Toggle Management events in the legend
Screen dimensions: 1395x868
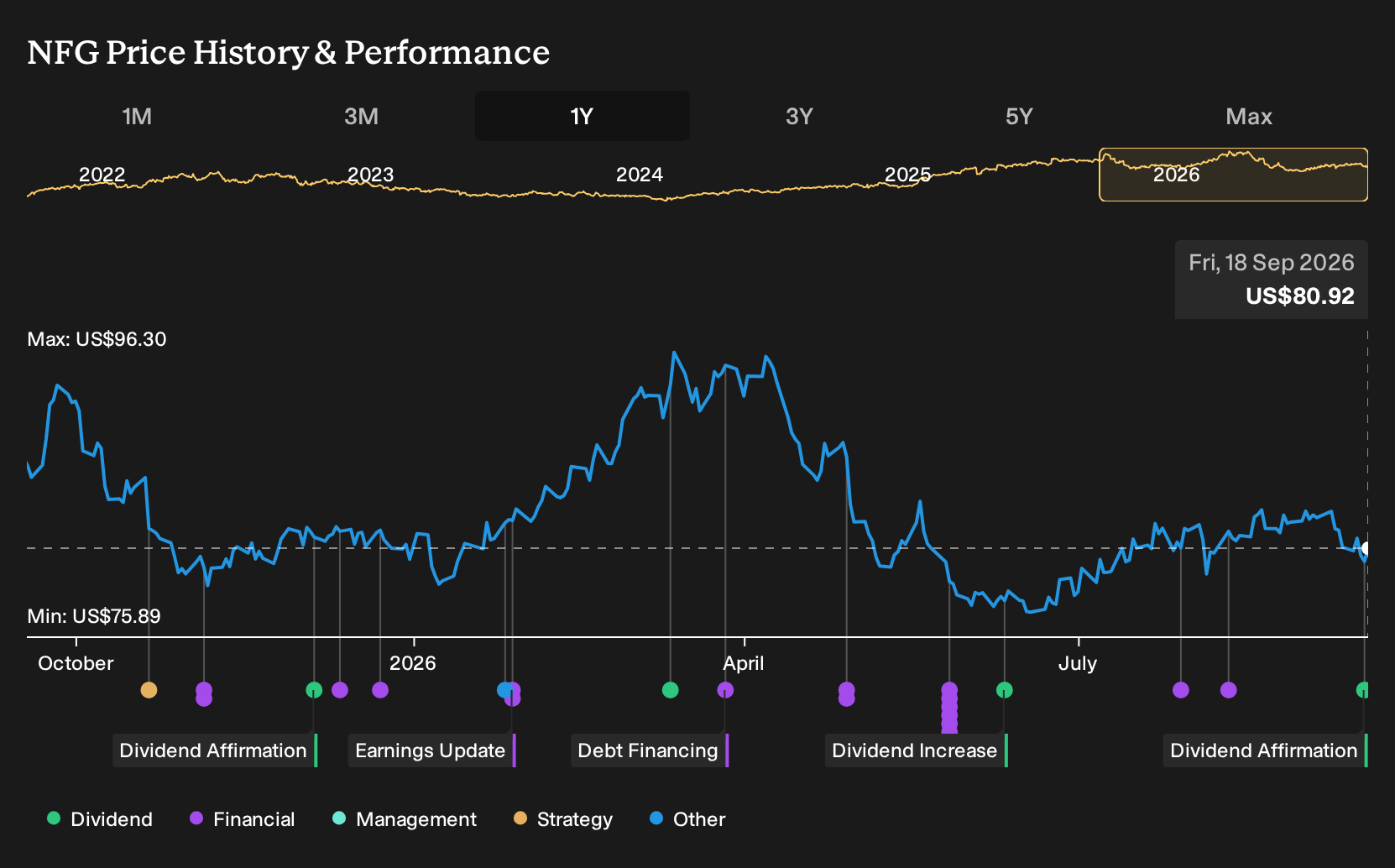tap(404, 819)
